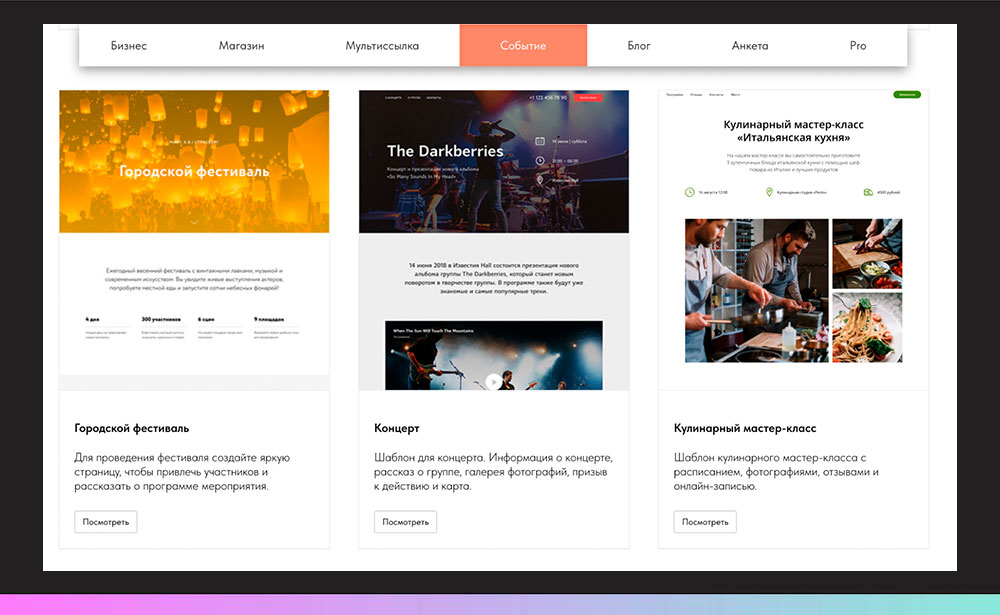Open the Магазин tab
This screenshot has width=1000, height=615.
click(x=241, y=46)
